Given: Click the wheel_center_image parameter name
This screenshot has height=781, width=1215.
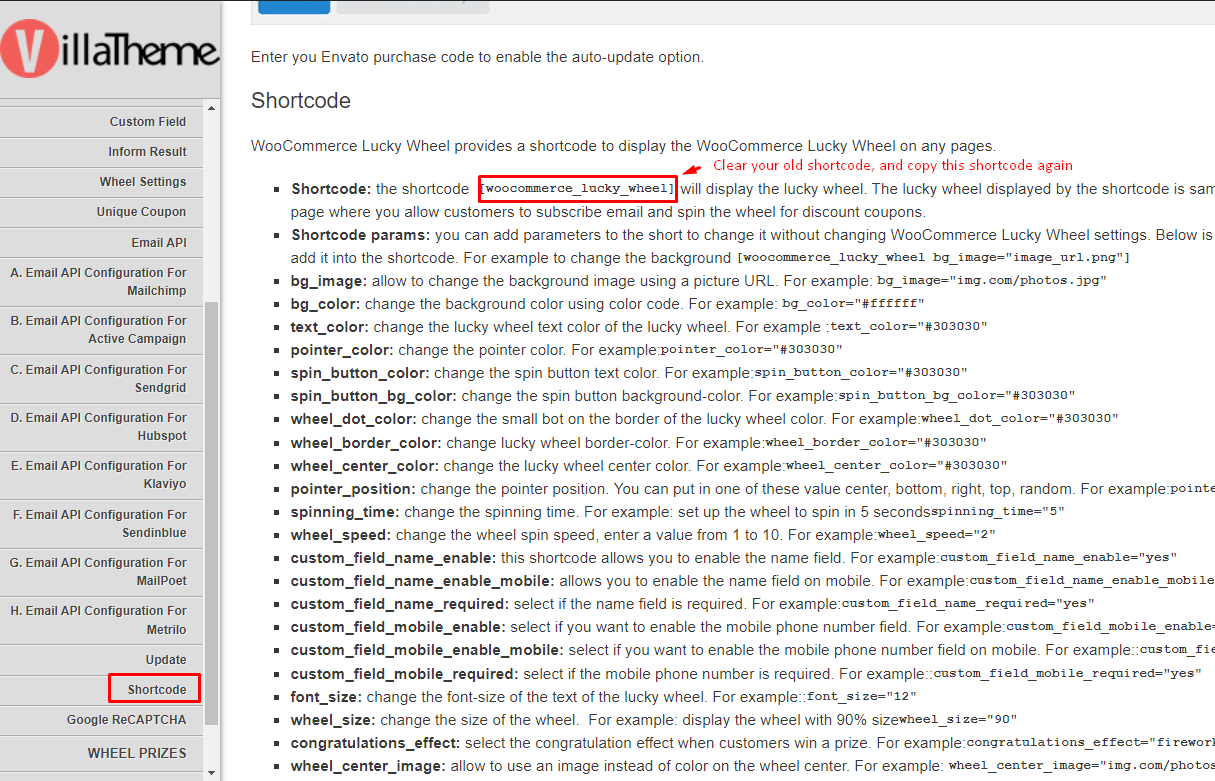Looking at the screenshot, I should click(368, 766).
